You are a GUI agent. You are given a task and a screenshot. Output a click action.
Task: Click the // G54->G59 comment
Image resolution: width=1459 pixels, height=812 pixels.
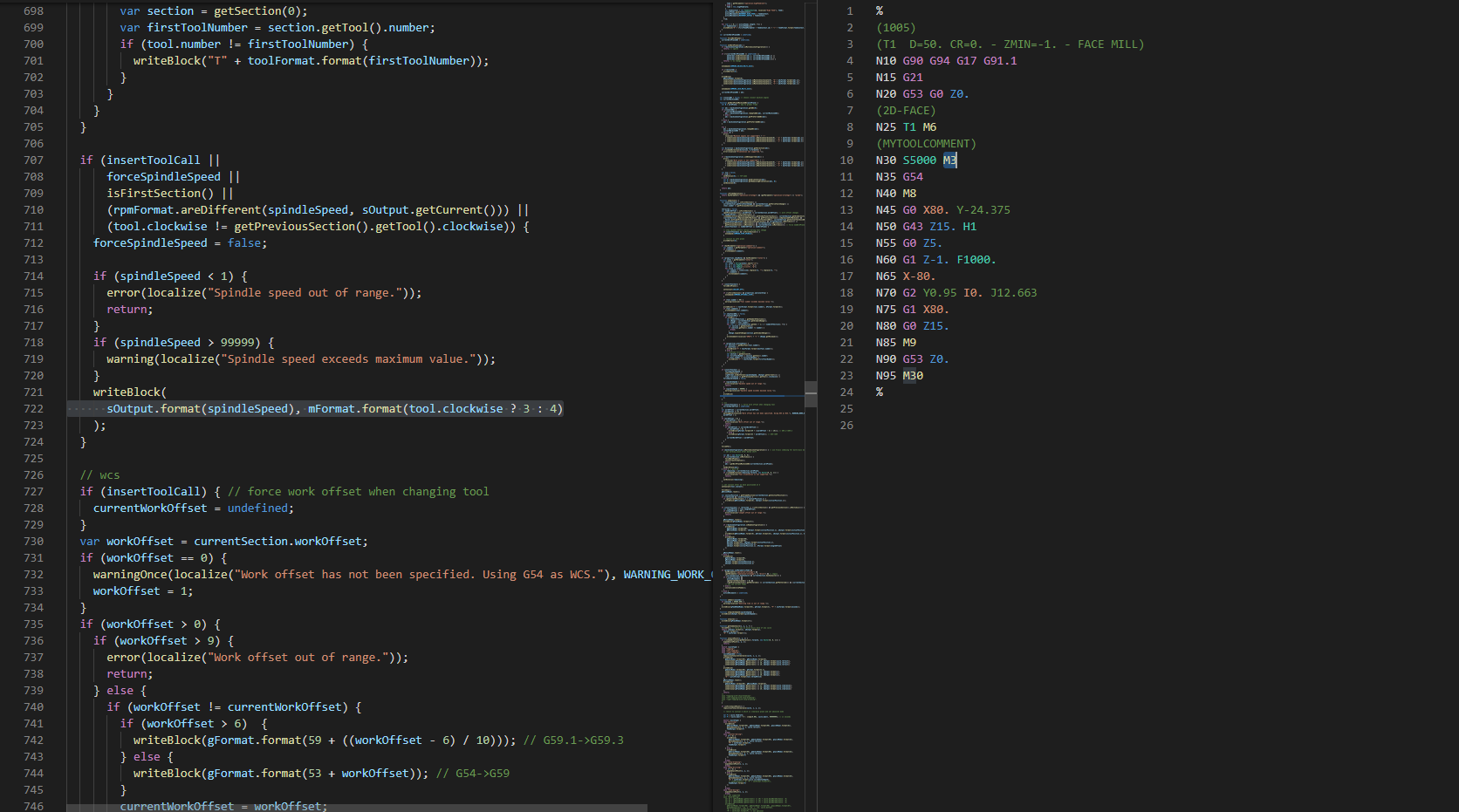click(x=472, y=774)
